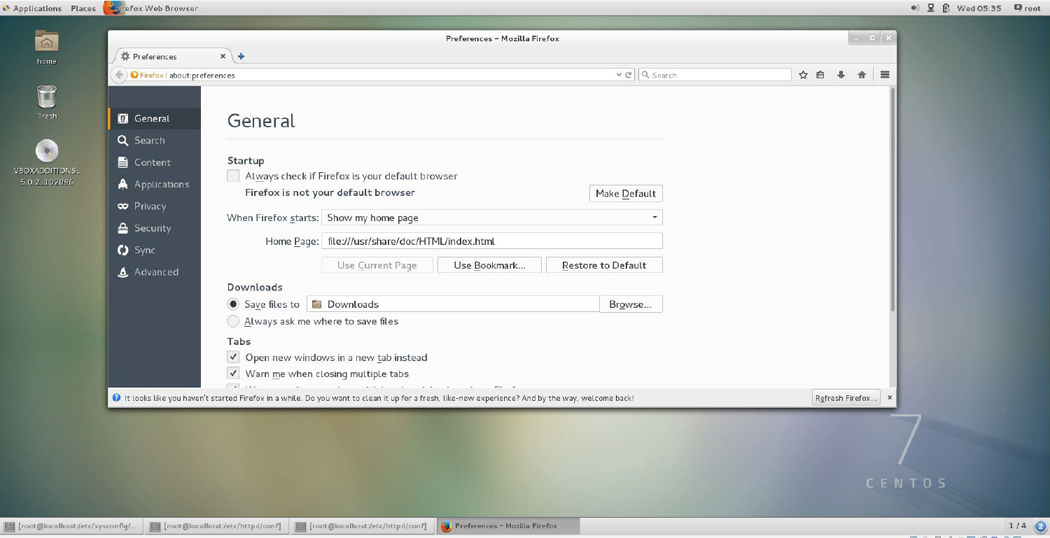Close the Preferences tab
This screenshot has height=538, width=1050.
point(224,56)
